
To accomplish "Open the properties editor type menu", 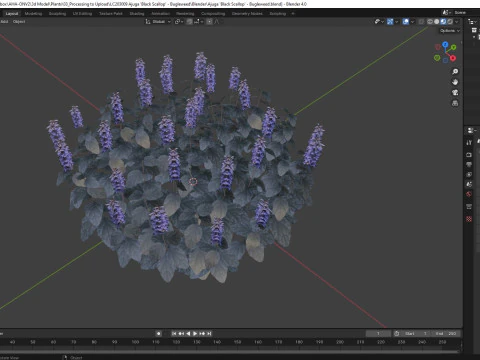I will 471,130.
